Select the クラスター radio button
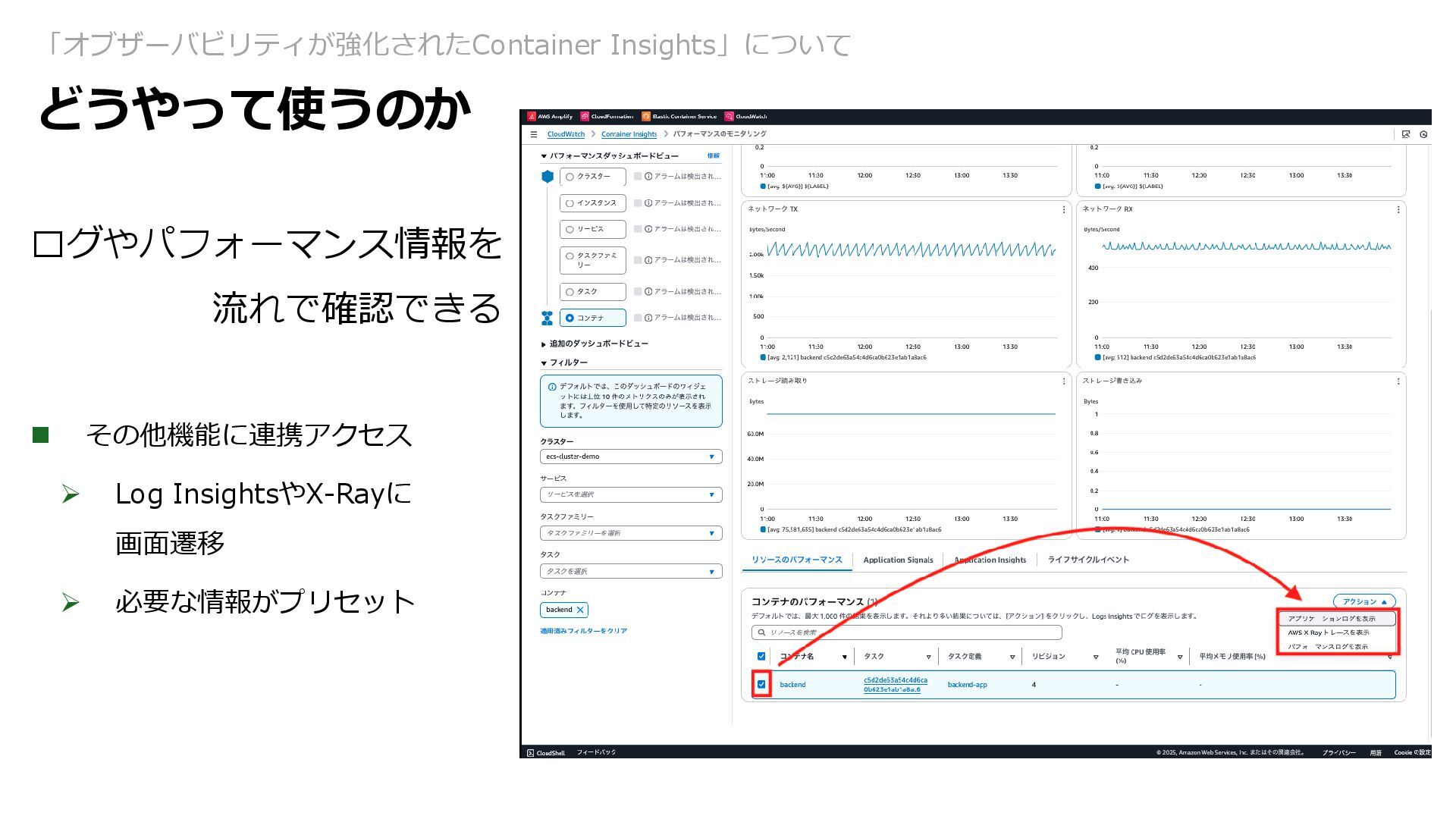The width and height of the screenshot is (1456, 819). pos(570,177)
